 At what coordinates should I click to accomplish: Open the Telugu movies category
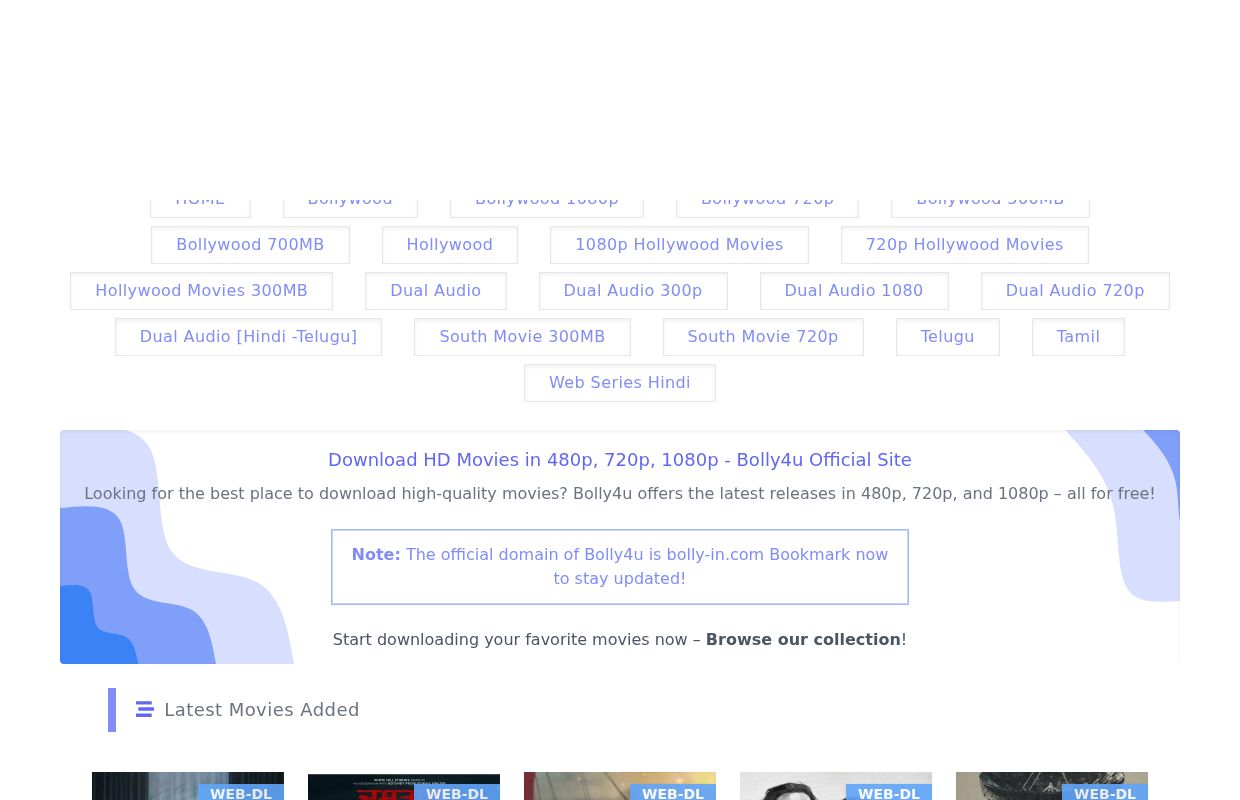pyautogui.click(x=947, y=337)
